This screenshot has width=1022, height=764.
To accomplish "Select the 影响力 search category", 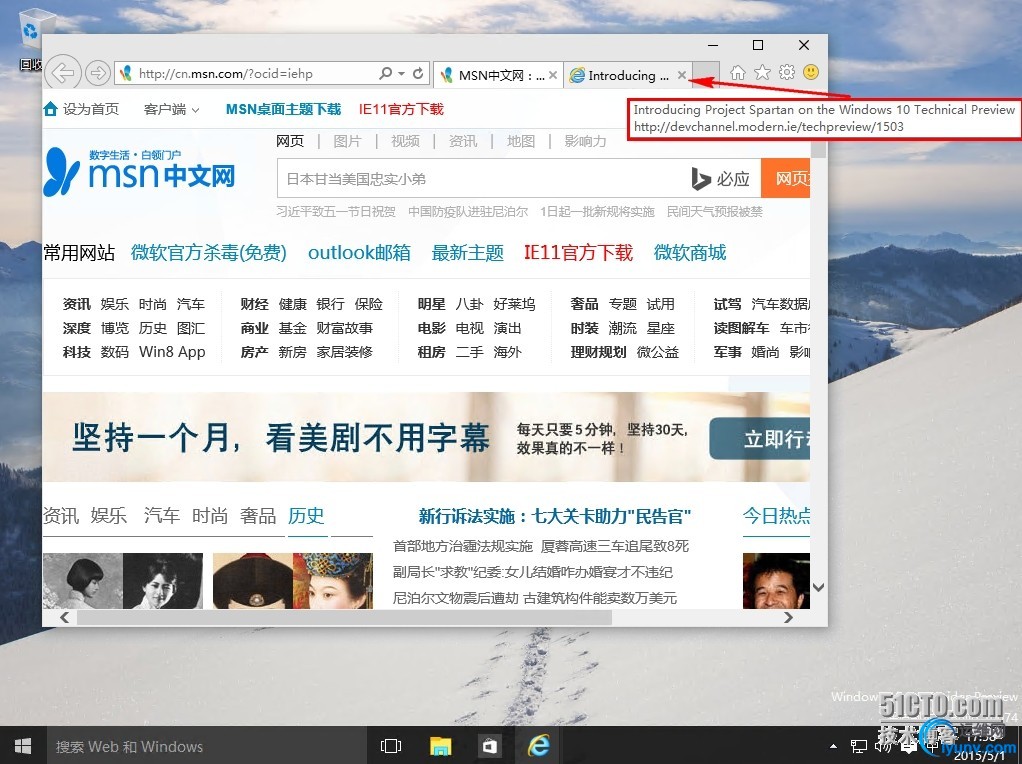I will pos(585,141).
